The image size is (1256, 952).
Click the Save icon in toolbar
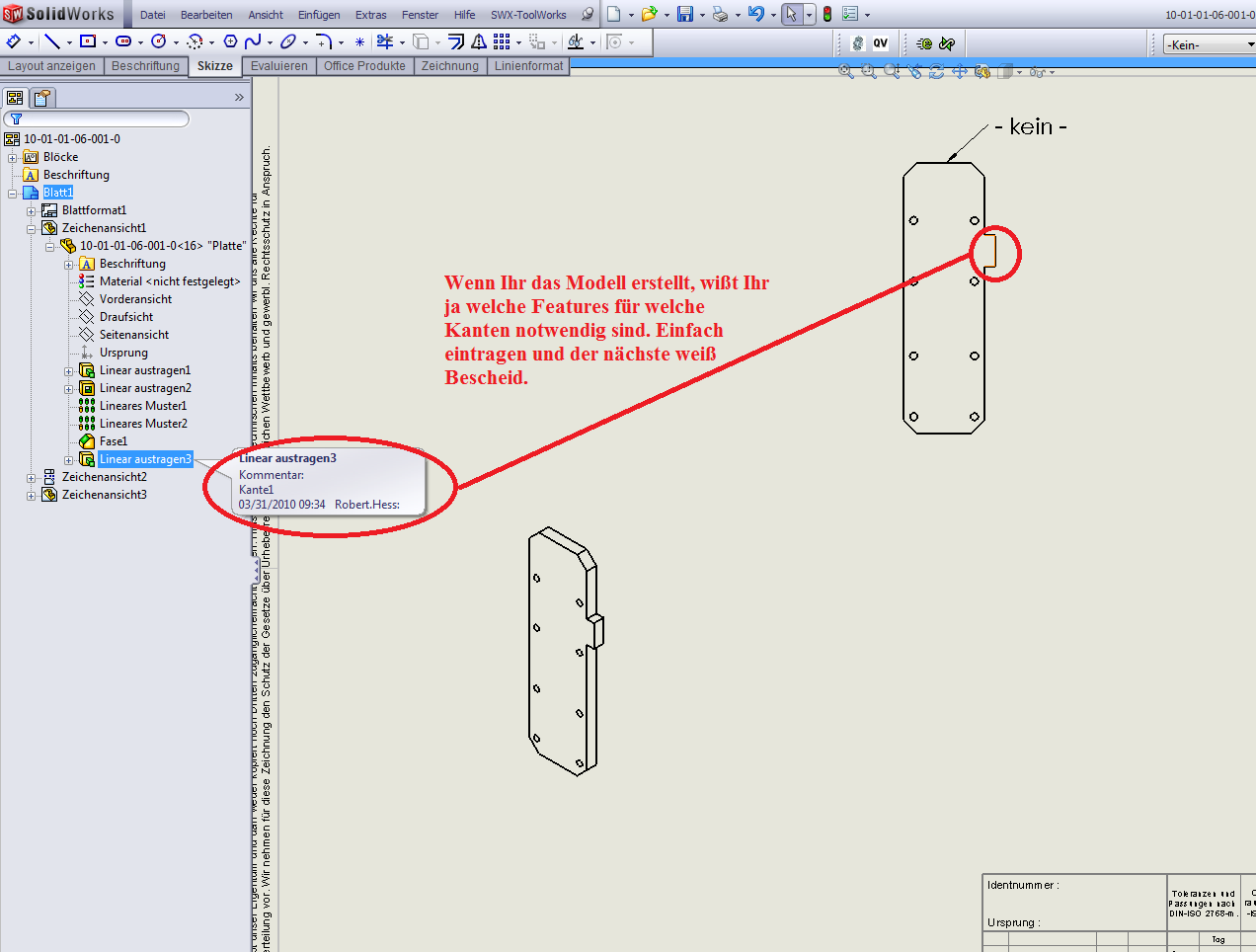pyautogui.click(x=684, y=14)
